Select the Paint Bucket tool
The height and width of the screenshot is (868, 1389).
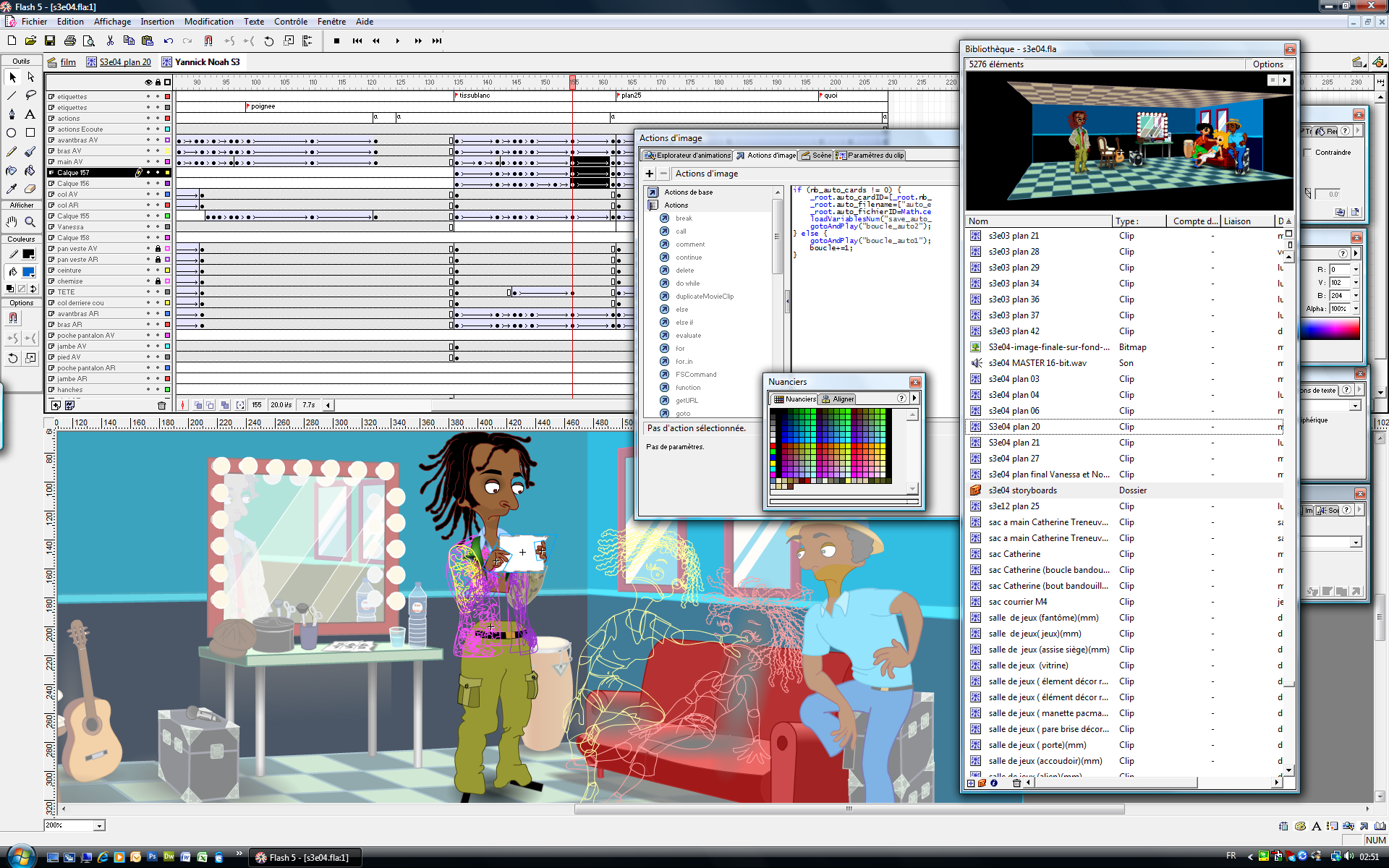pyautogui.click(x=30, y=171)
